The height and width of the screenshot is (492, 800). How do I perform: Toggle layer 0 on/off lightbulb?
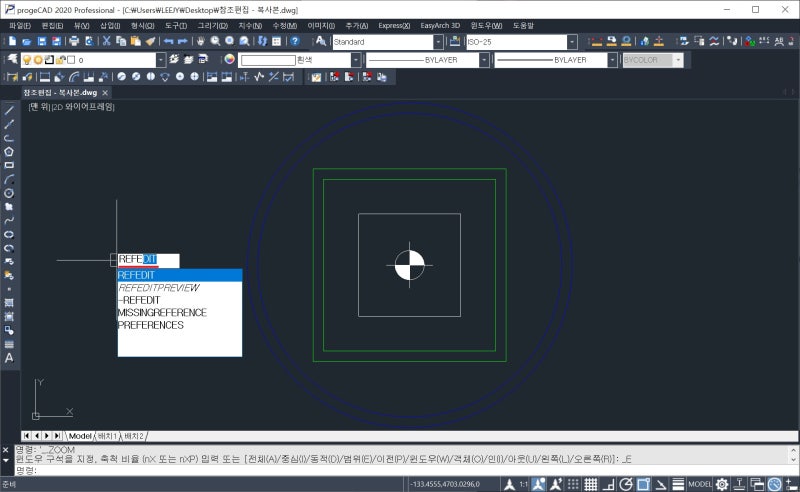click(27, 60)
